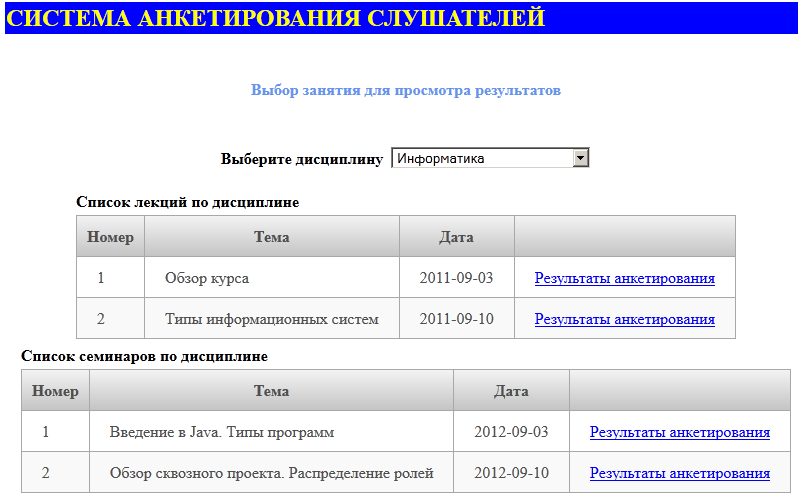Click the Номер column header in seminars table
This screenshot has height=501, width=798.
coord(55,391)
